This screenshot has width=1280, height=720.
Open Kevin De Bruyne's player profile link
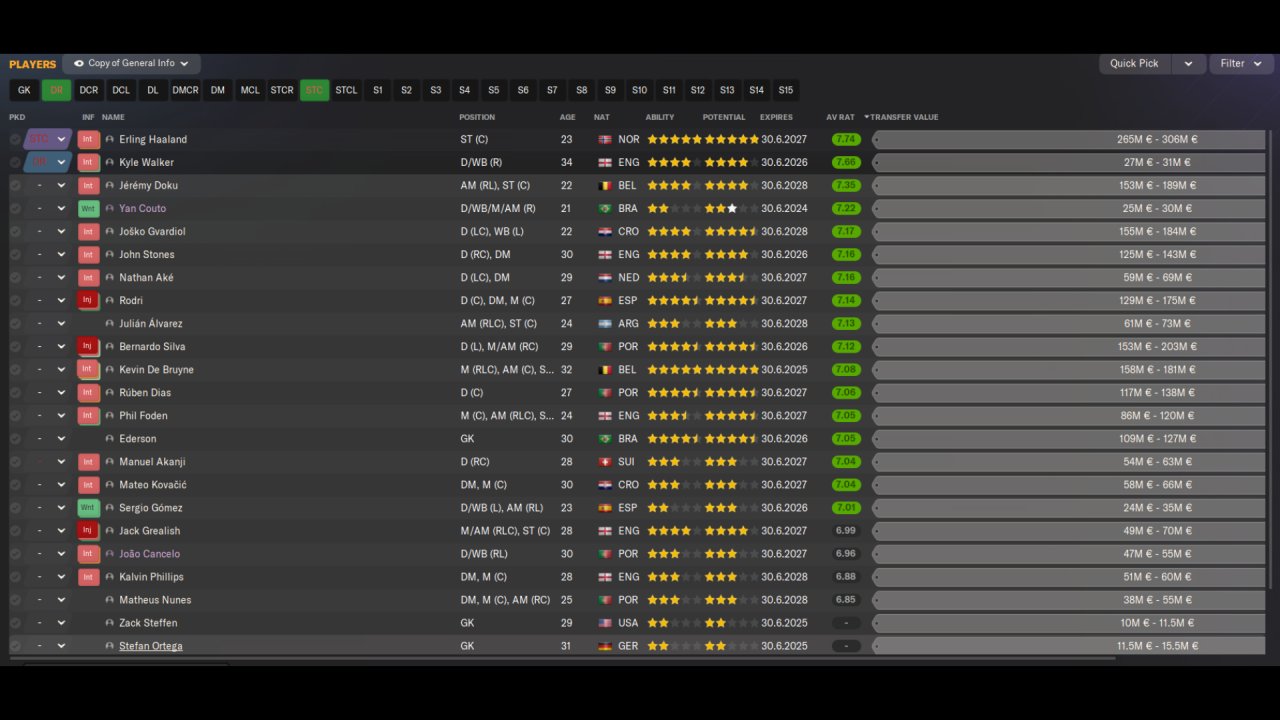click(x=157, y=370)
